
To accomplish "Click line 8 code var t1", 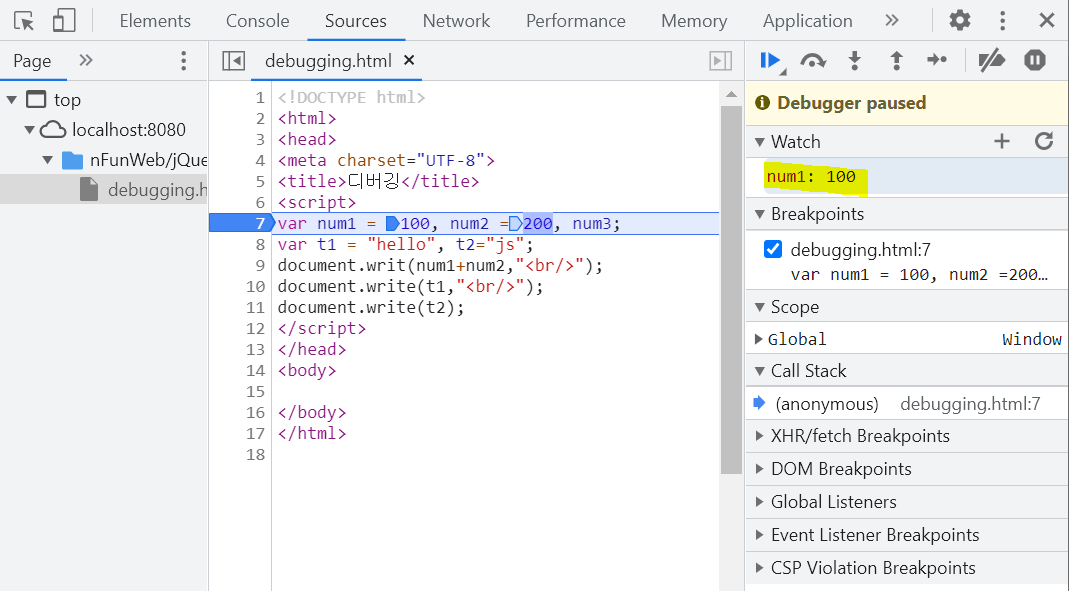I will click(406, 244).
